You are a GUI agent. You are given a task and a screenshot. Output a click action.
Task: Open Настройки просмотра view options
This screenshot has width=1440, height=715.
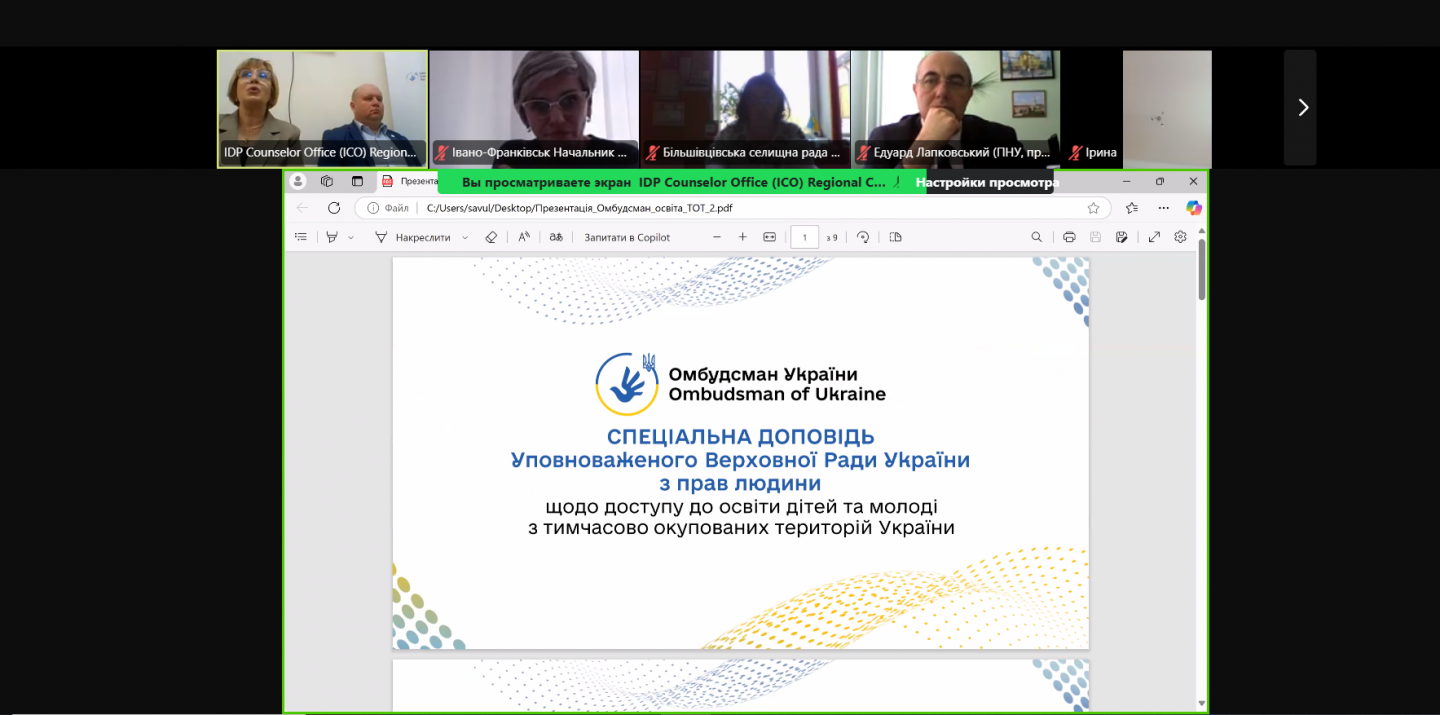pos(987,182)
